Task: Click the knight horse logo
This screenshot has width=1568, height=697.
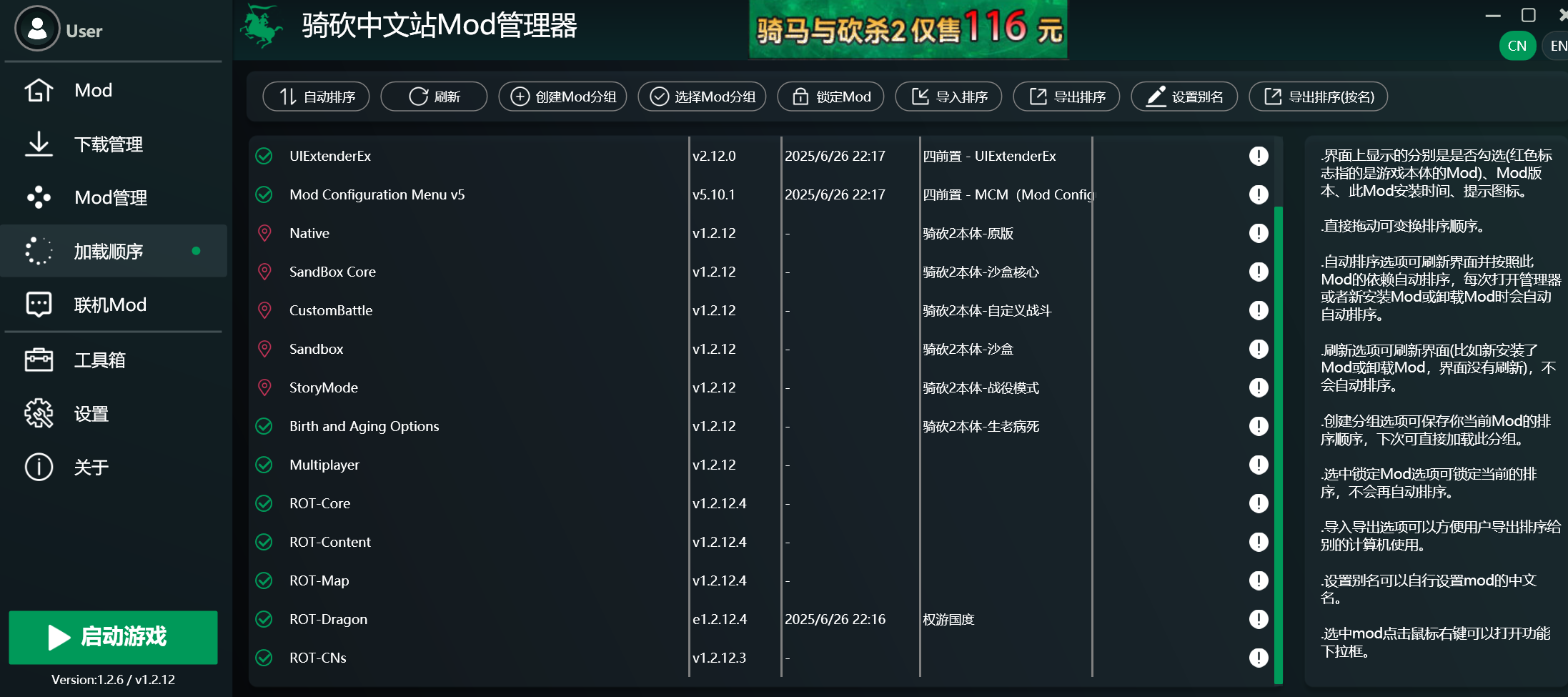Action: (x=262, y=26)
